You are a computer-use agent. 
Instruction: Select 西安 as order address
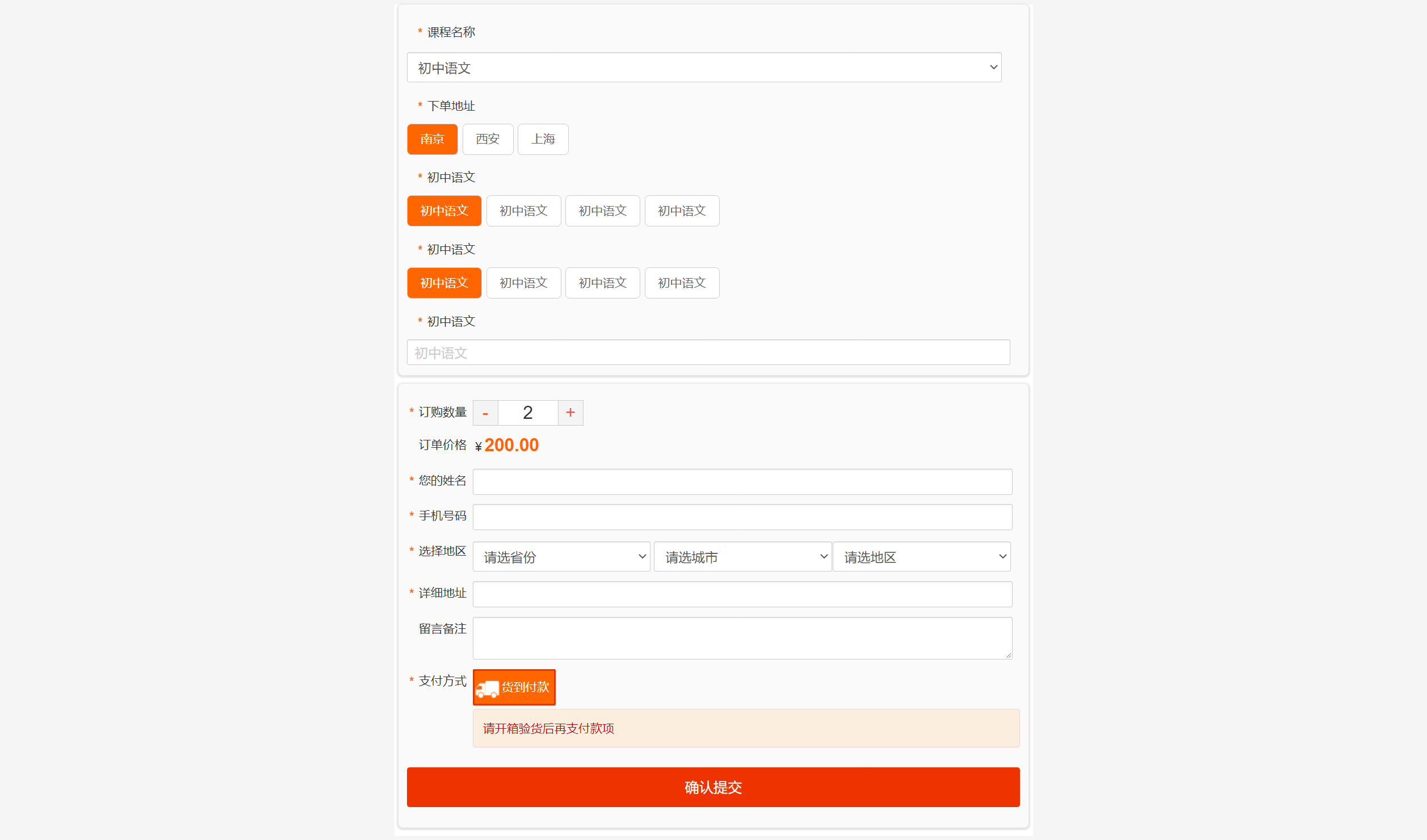pyautogui.click(x=488, y=139)
